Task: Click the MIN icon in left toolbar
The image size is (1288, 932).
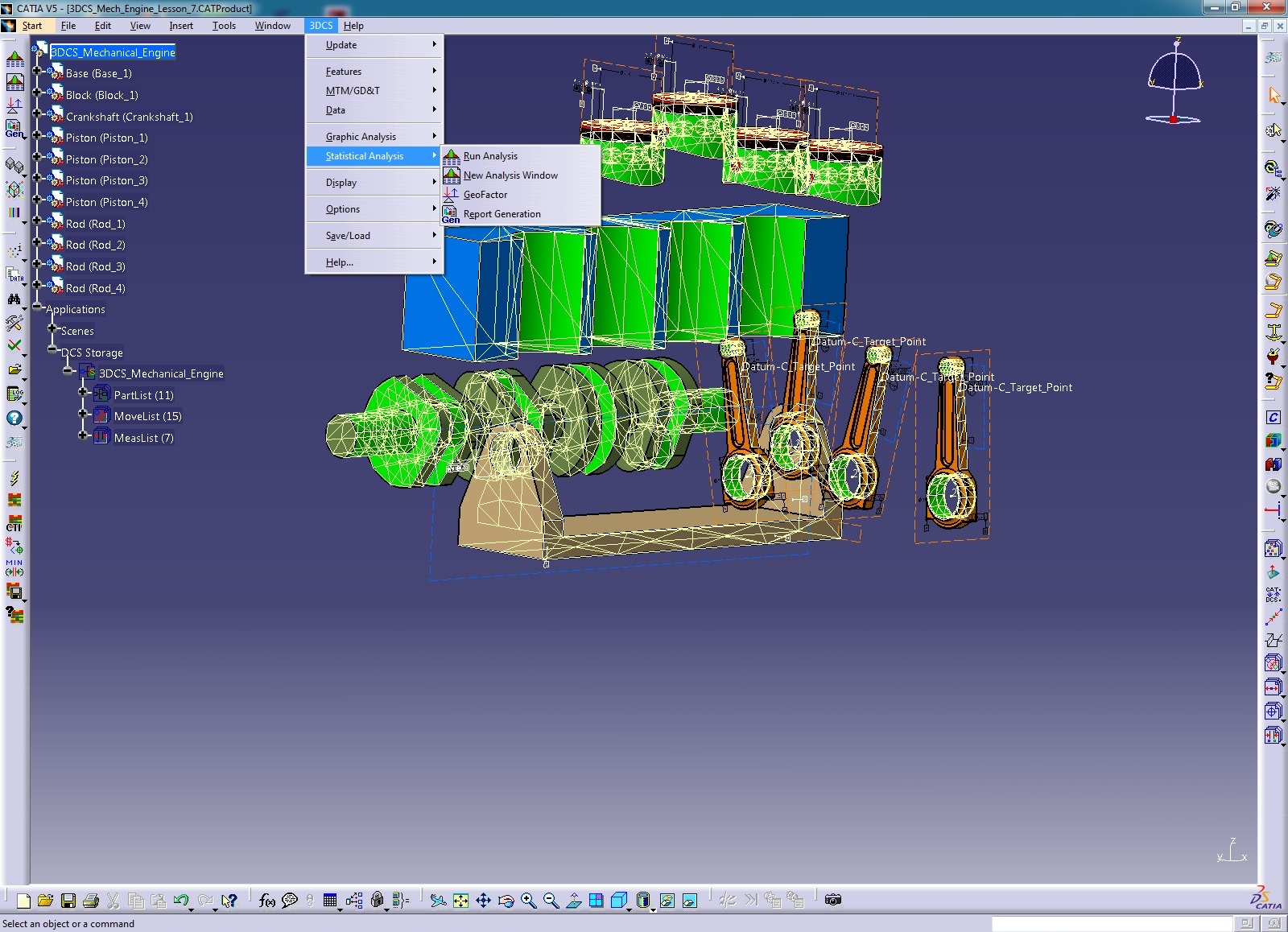Action: (14, 567)
